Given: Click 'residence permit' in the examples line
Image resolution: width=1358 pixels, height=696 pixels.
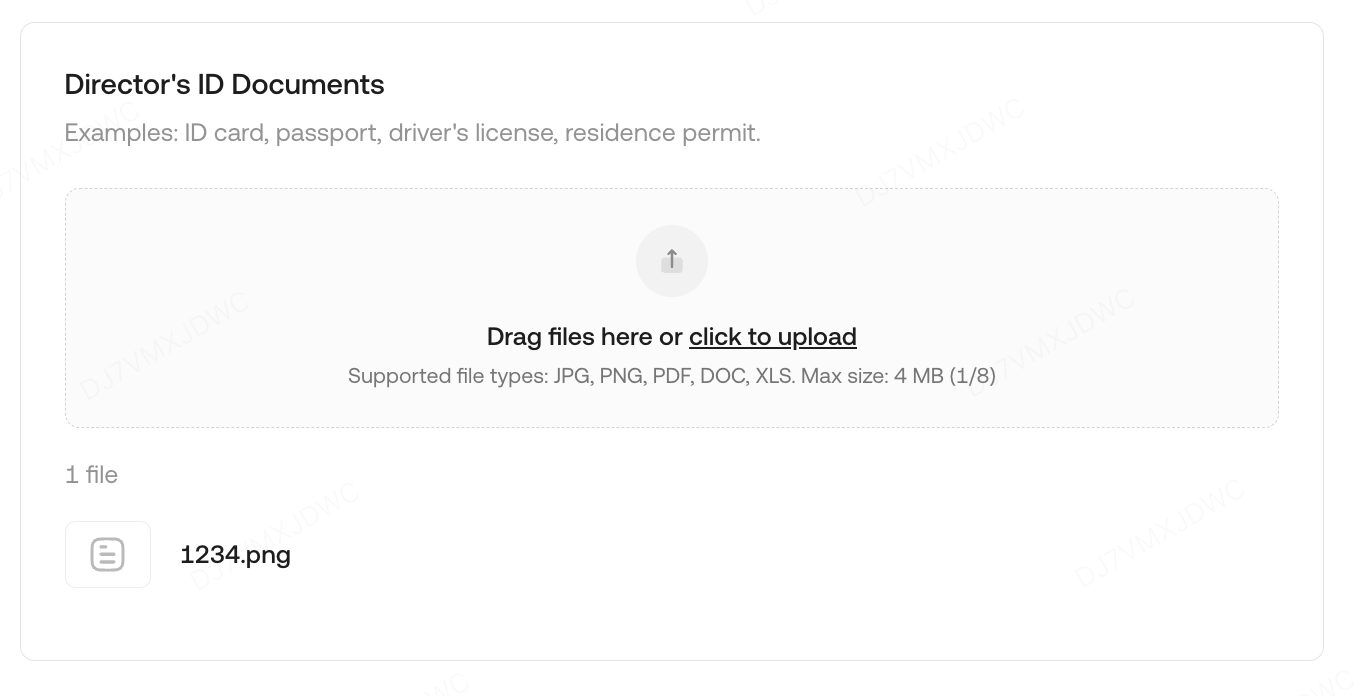Looking at the screenshot, I should pos(660,133).
